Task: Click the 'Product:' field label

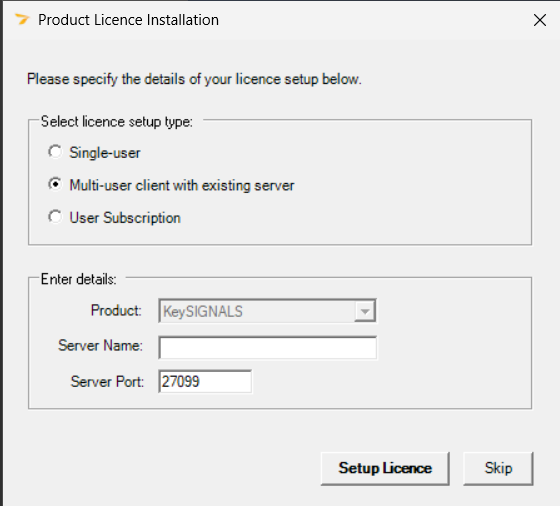Action: tap(116, 310)
